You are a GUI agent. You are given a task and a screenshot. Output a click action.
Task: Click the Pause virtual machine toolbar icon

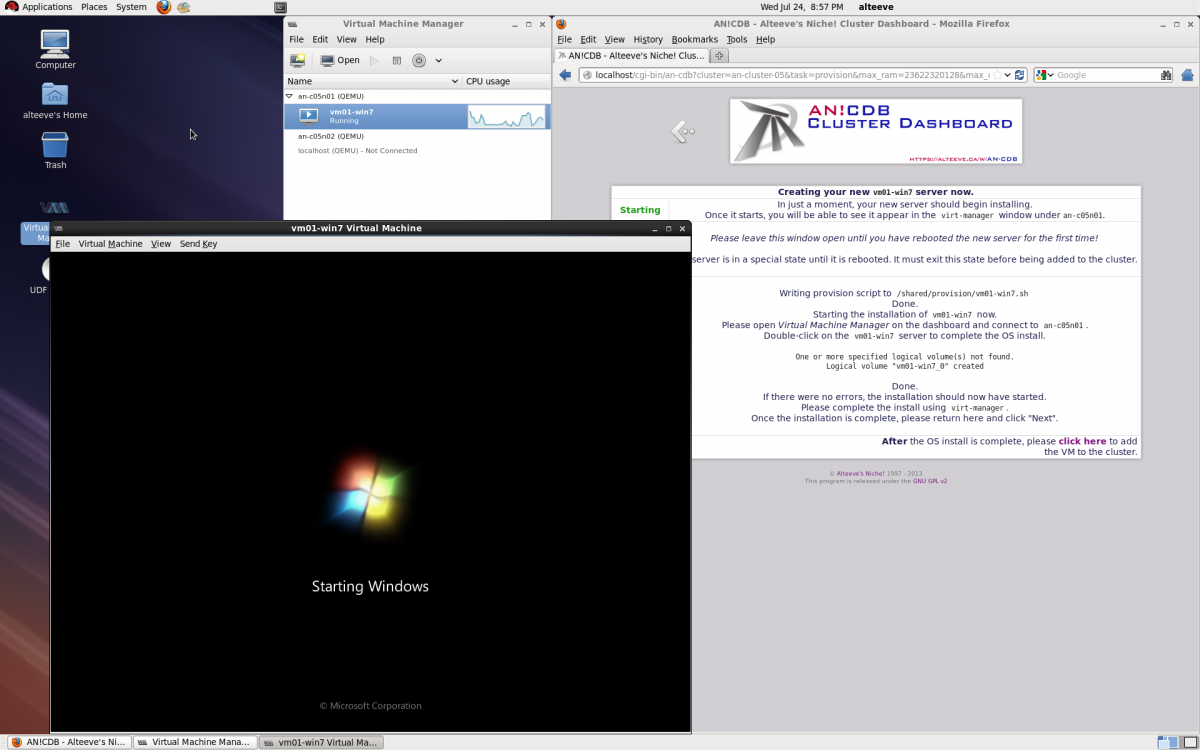tap(397, 60)
